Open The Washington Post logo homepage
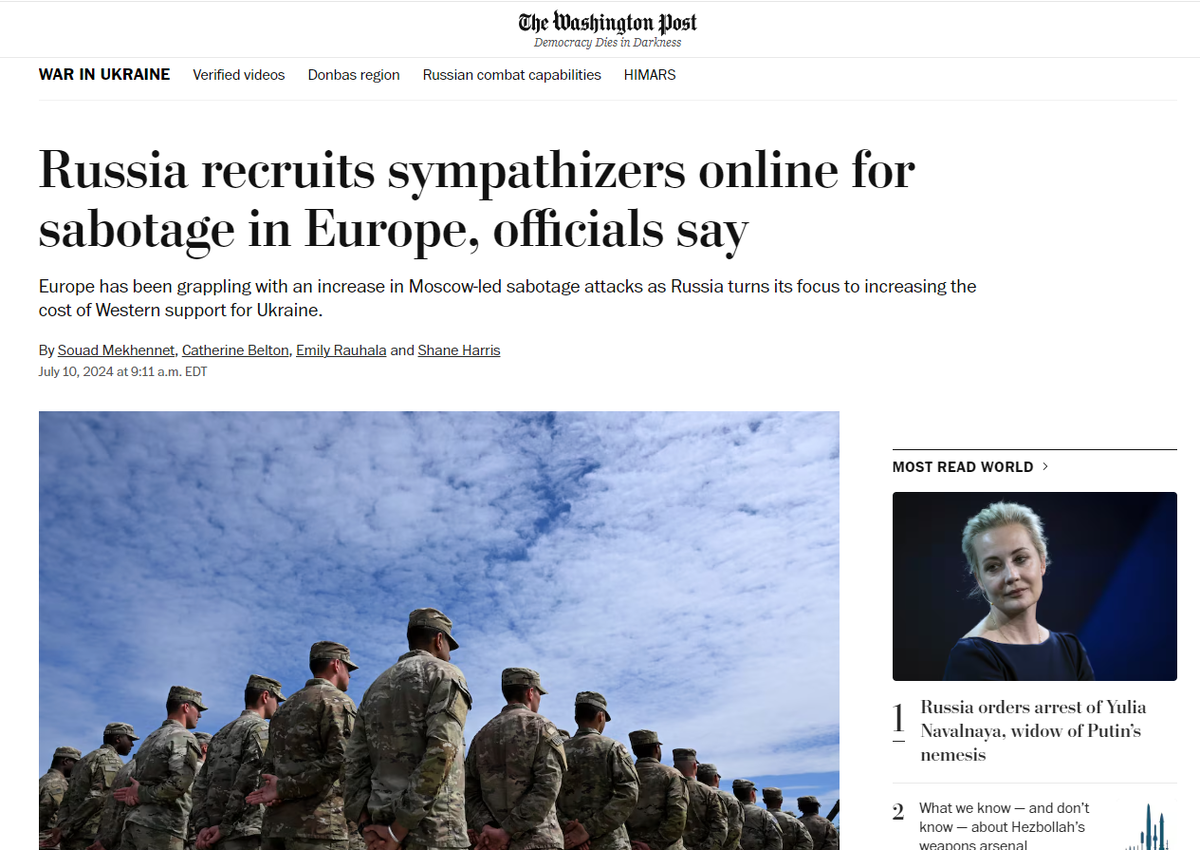Screen dimensions: 1200x850 tap(607, 22)
